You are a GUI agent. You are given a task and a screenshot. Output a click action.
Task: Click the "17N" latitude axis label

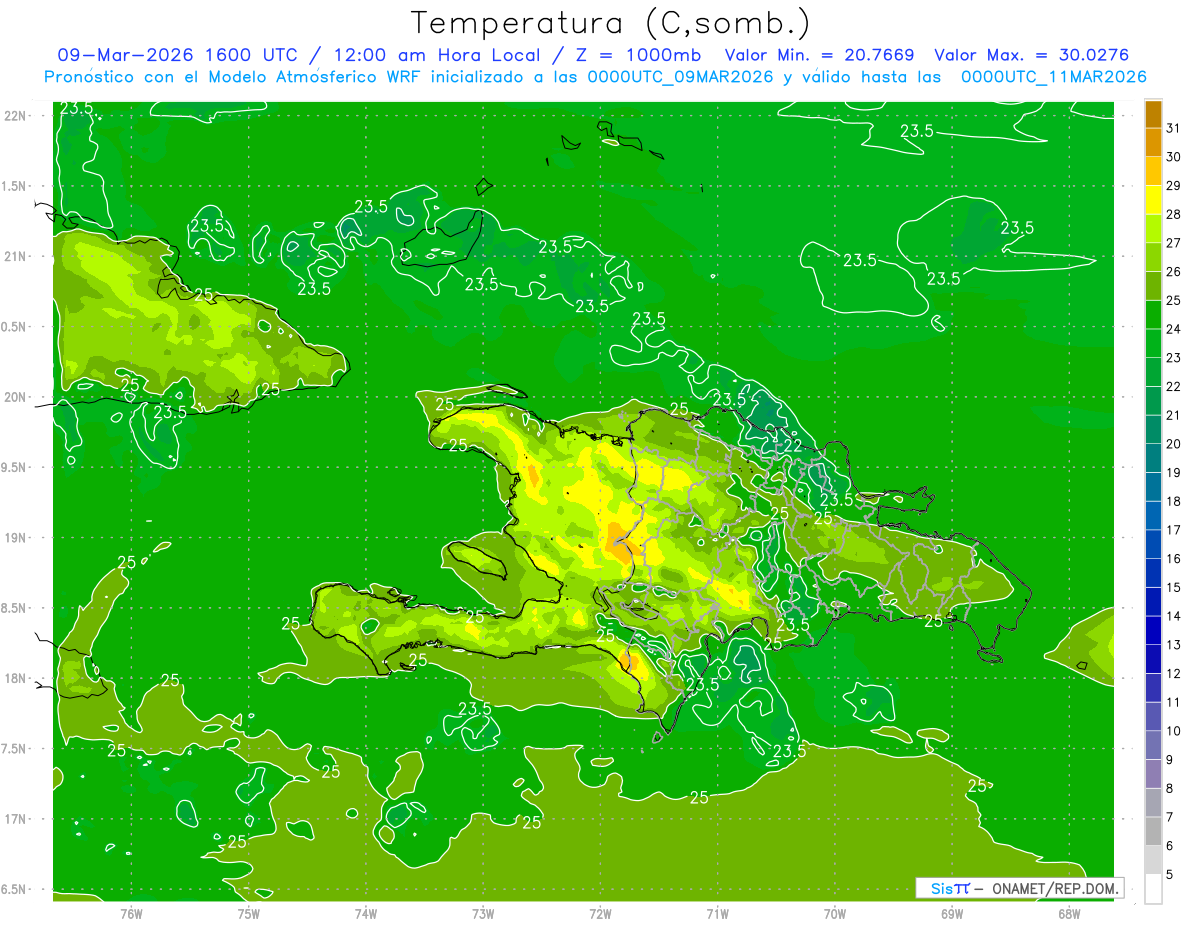point(15,819)
